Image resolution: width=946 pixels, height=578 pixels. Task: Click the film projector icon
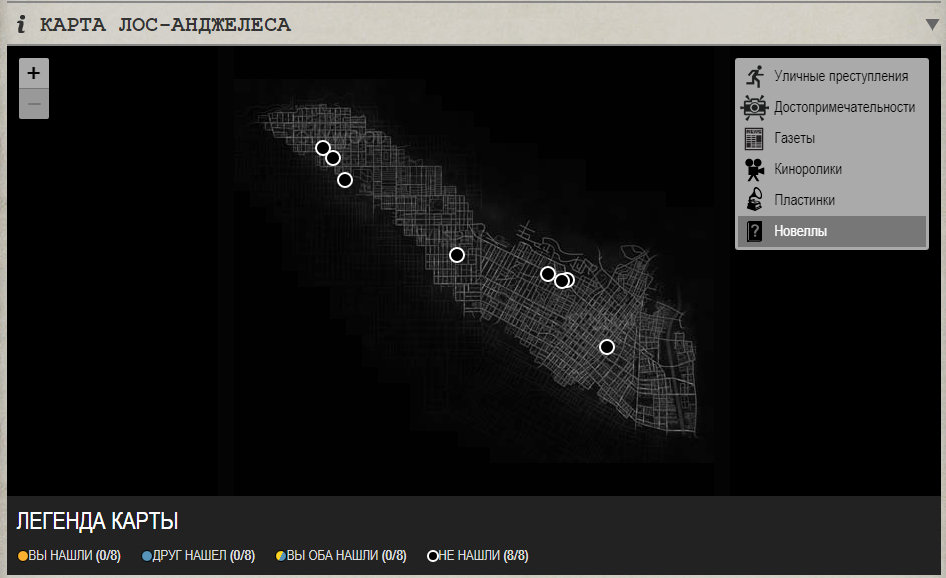pos(754,169)
